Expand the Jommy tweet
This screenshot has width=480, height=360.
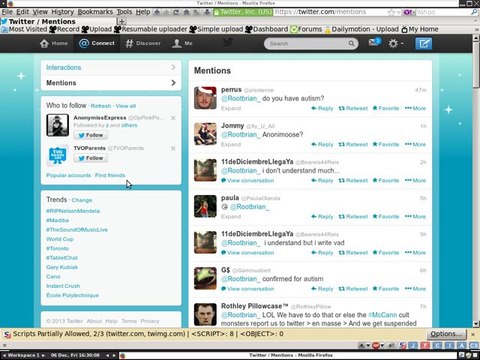tap(231, 144)
